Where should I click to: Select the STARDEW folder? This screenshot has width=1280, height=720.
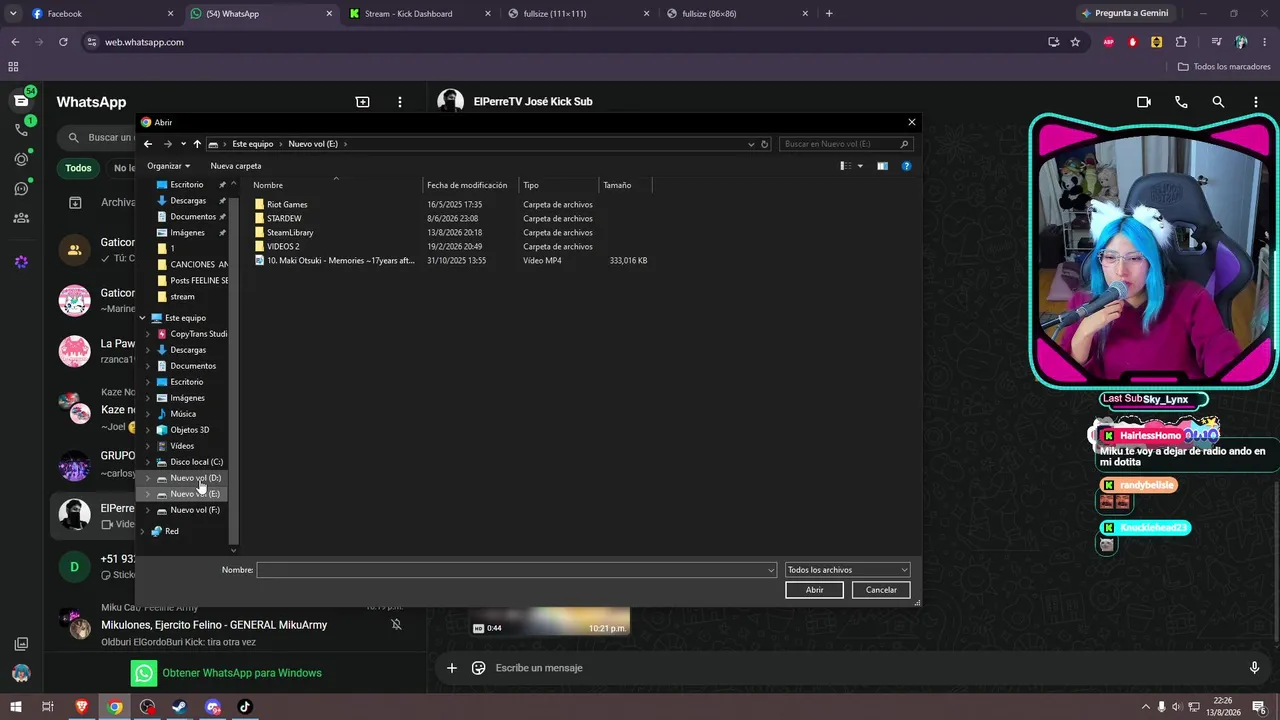284,219
